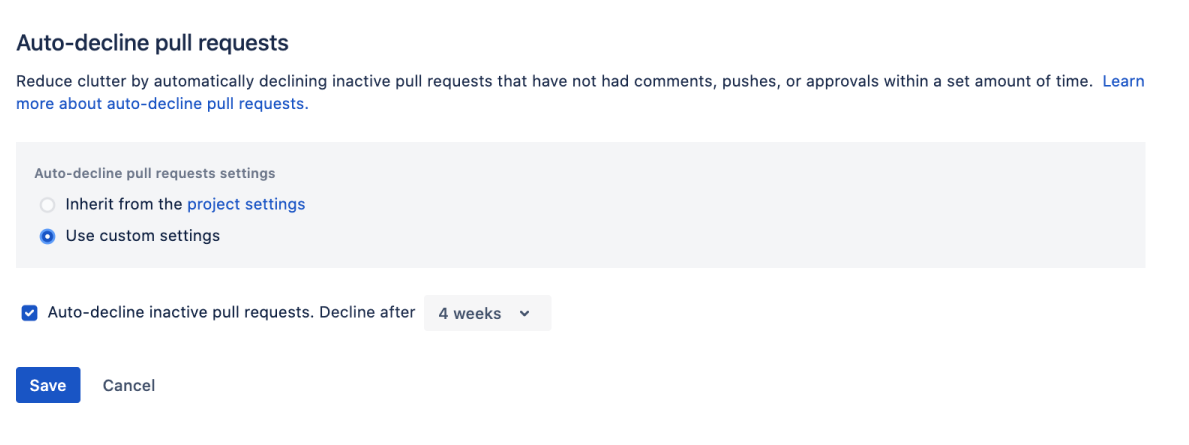This screenshot has width=1189, height=445.
Task: Click the 'Auto-decline pull requests settings' group label
Action: [155, 173]
